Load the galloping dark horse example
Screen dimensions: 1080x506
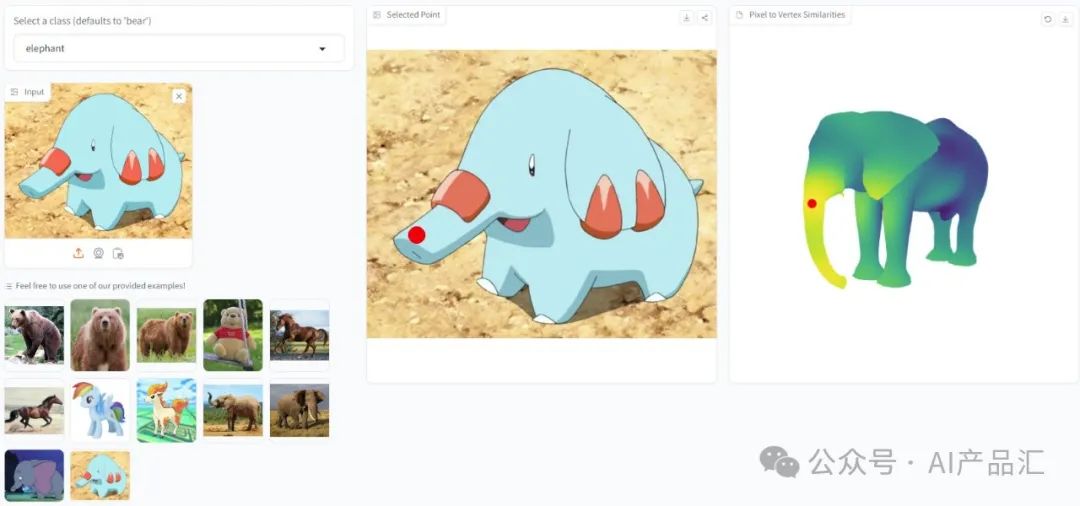[x=34, y=411]
